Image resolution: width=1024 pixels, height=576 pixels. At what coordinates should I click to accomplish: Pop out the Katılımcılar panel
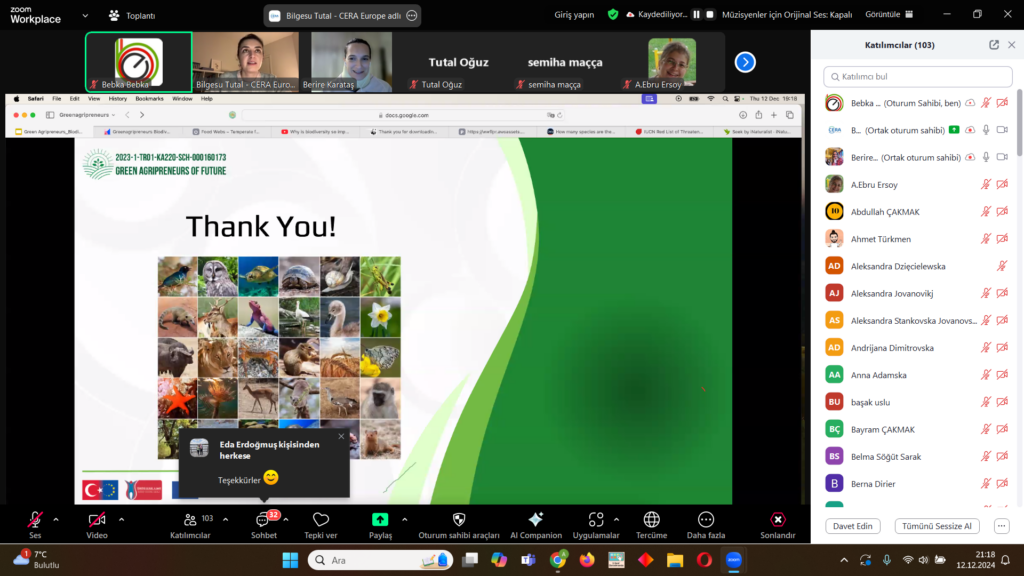pyautogui.click(x=993, y=45)
